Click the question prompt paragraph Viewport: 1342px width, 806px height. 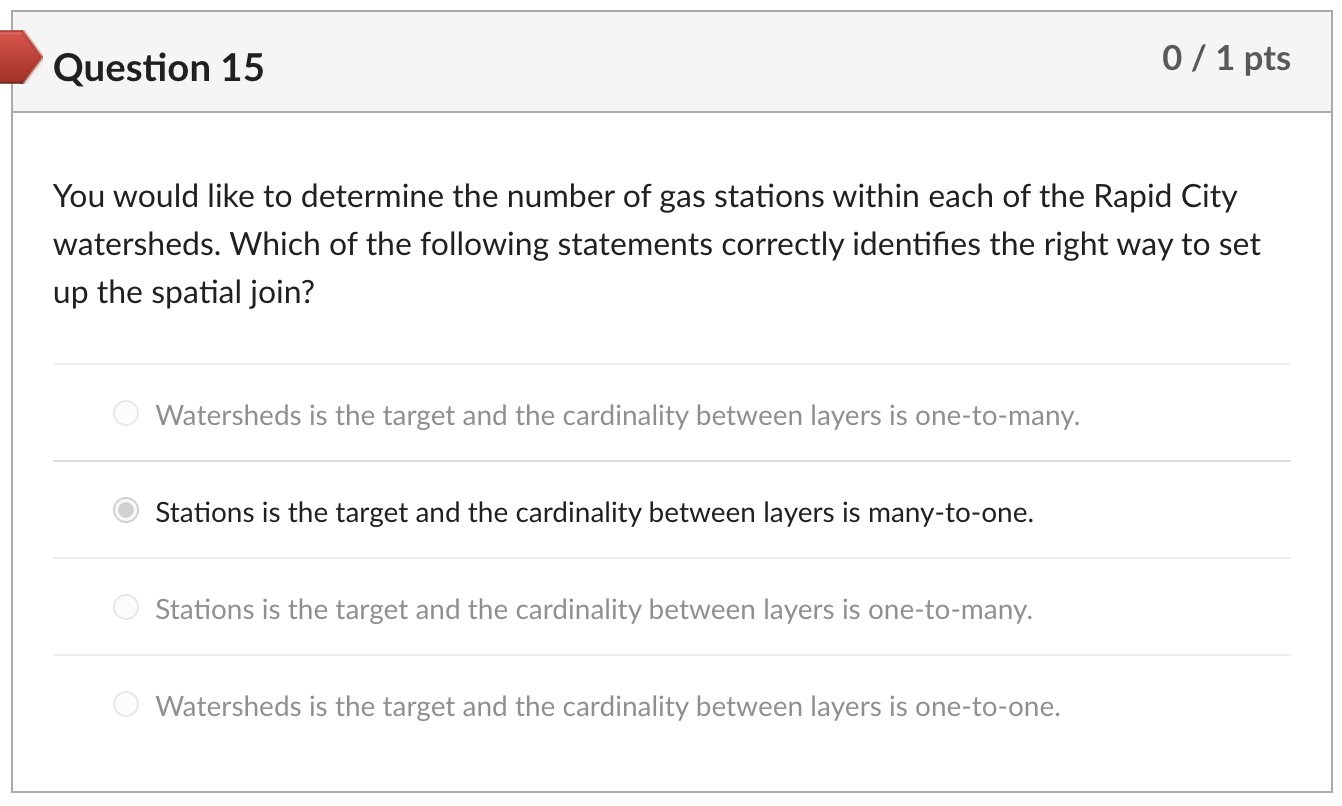[x=655, y=243]
